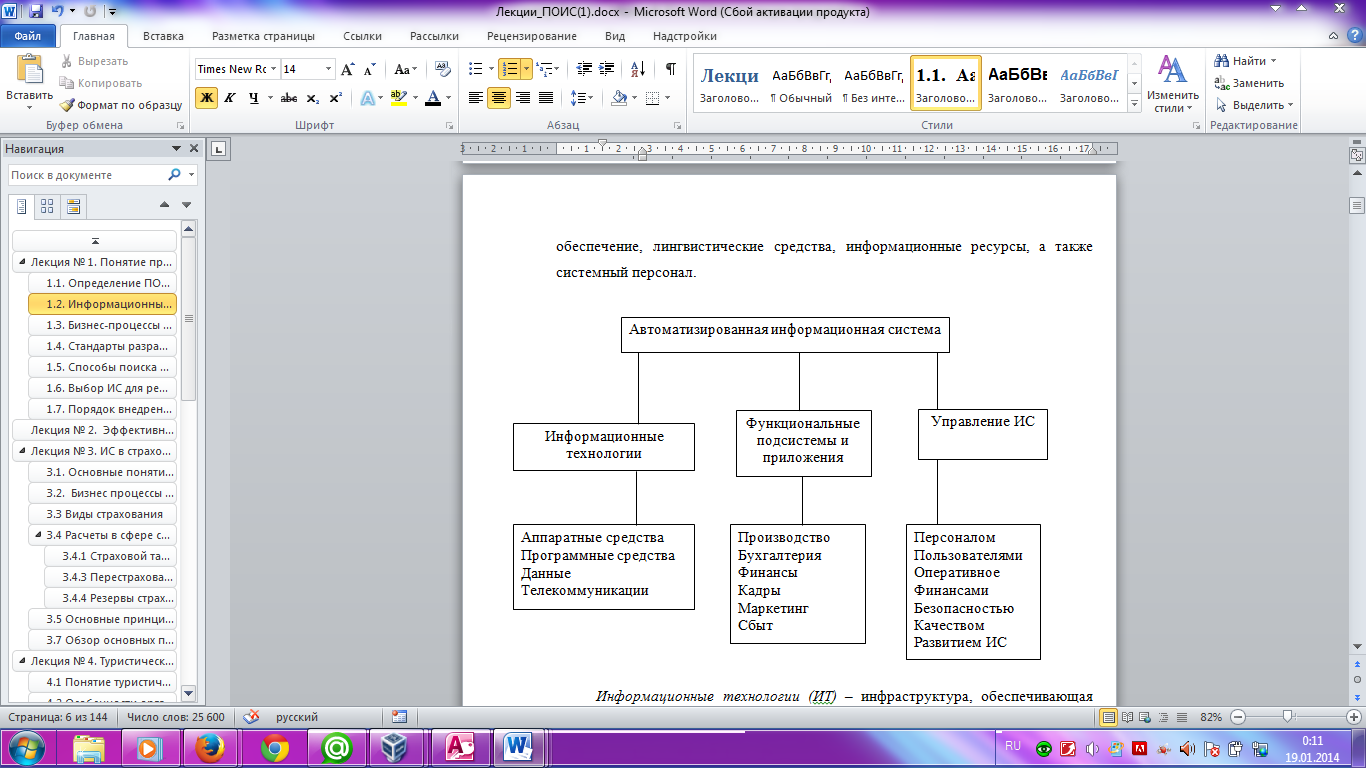
Task: Switch to Разметка страницы tab
Action: pos(263,36)
